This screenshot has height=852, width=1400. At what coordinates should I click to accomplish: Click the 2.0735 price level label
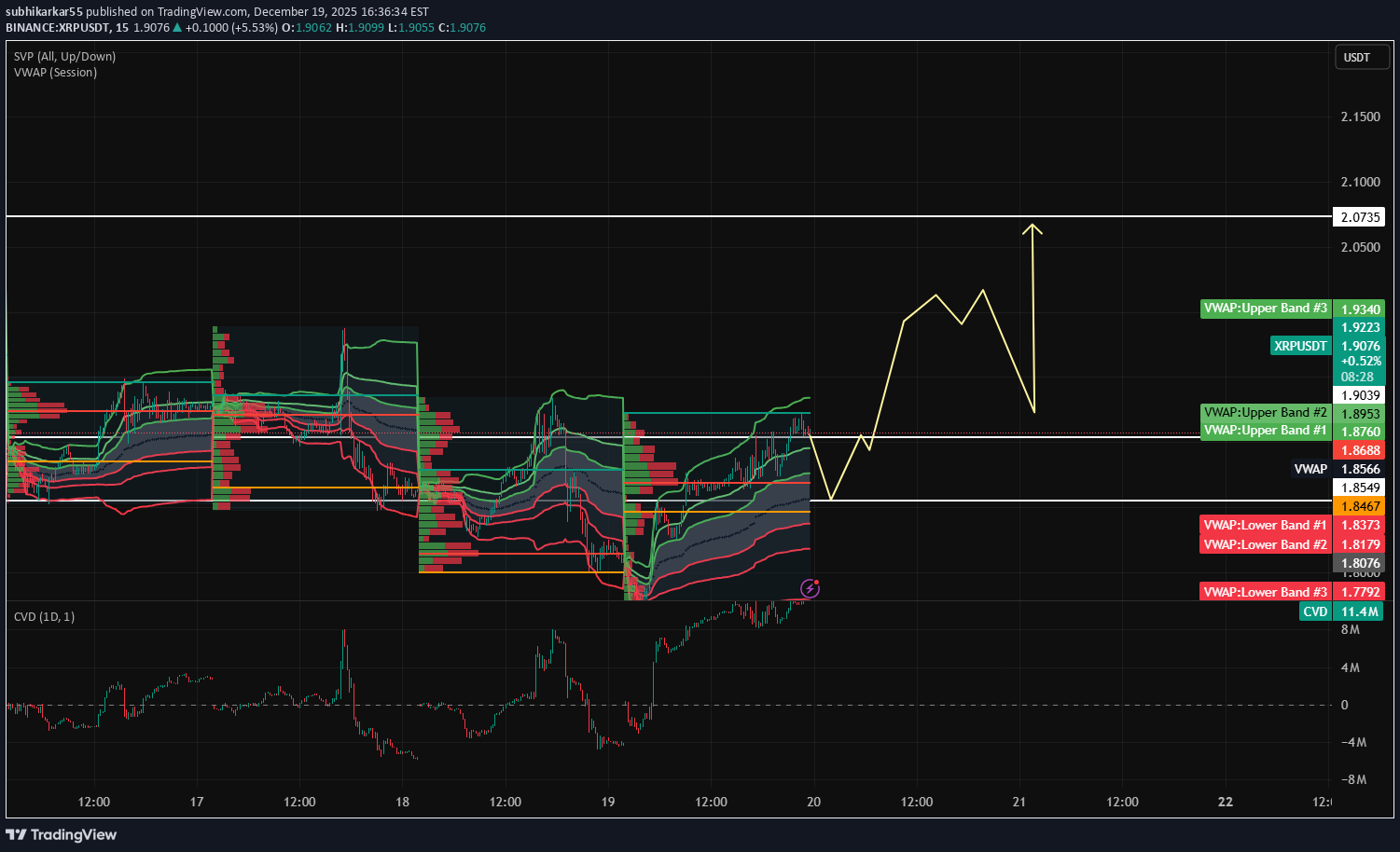[1358, 216]
